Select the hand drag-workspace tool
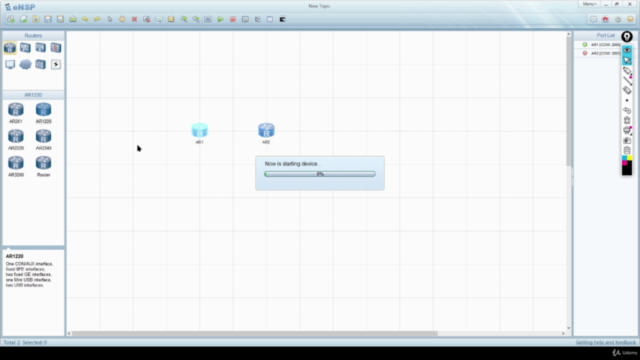 pos(122,19)
